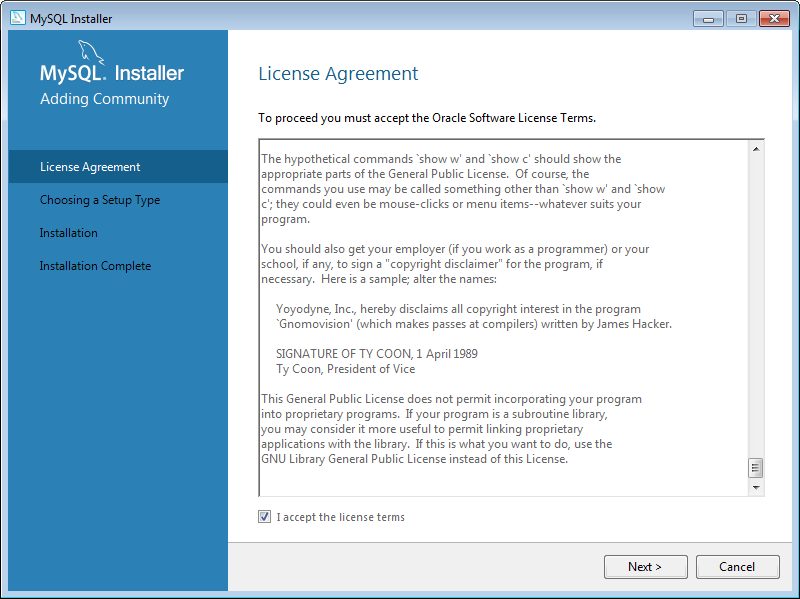
Task: Close the MySQL Installer window
Action: [x=774, y=18]
